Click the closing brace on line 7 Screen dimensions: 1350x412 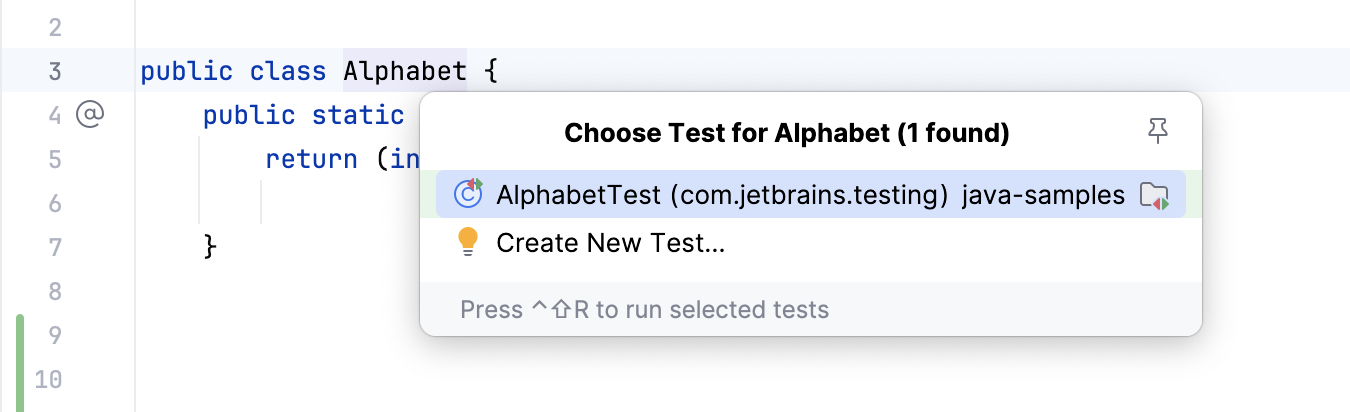point(210,246)
